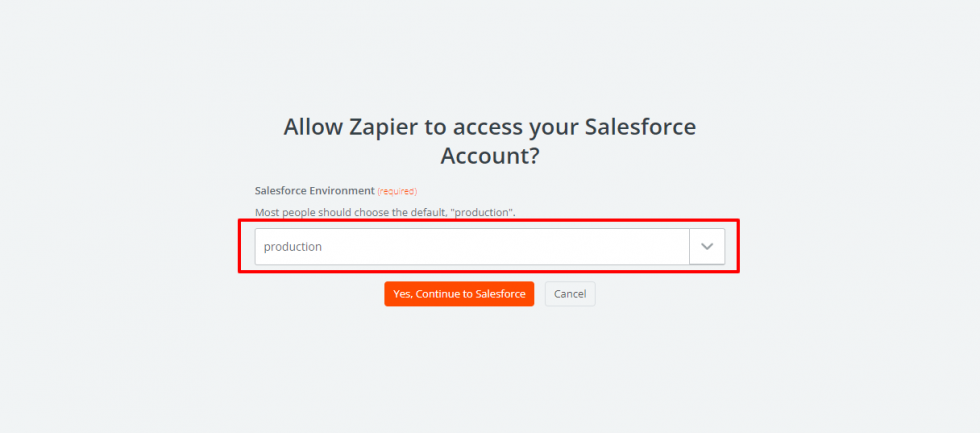Expand the Salesforce Environment dropdown arrow
This screenshot has width=980, height=433.
click(707, 247)
